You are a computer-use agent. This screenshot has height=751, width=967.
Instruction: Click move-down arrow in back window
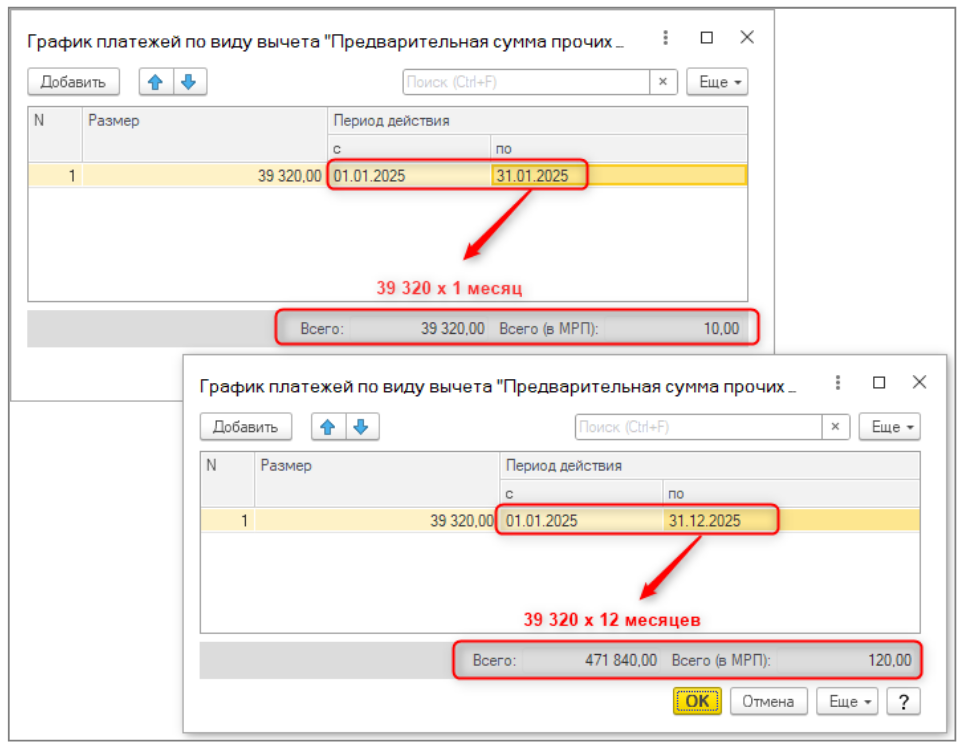(x=188, y=82)
